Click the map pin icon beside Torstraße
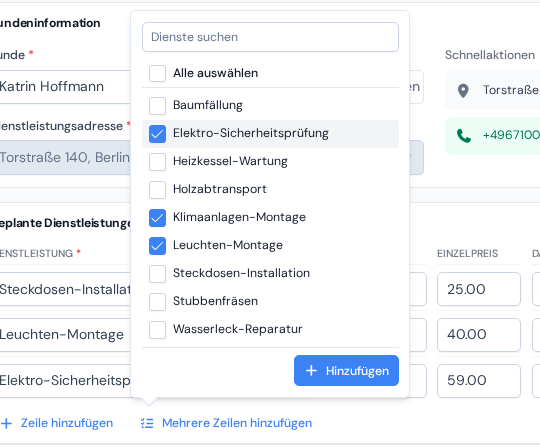Viewport: 540px width, 447px height. click(x=463, y=91)
